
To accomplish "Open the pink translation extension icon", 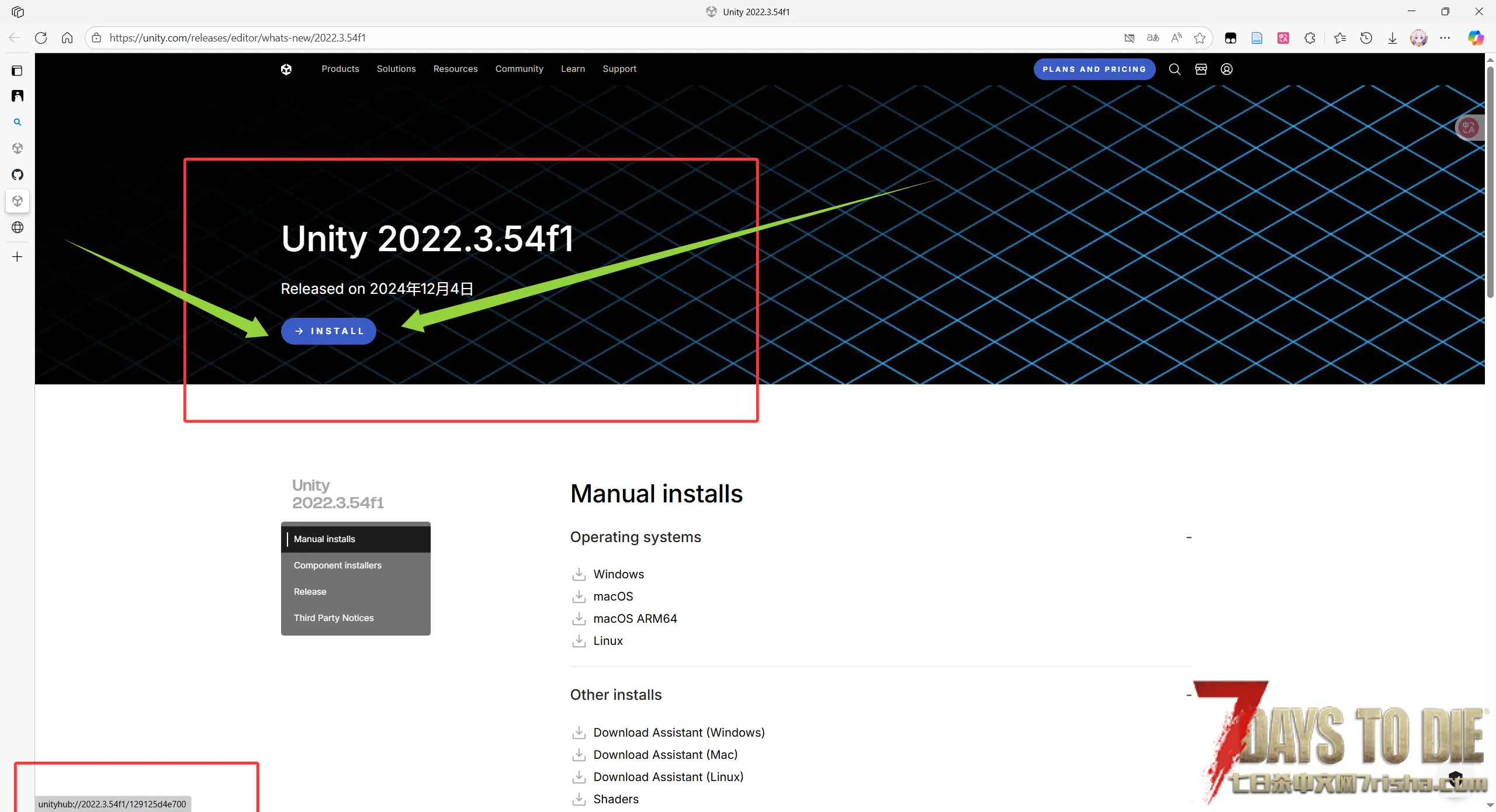I will coord(1283,38).
